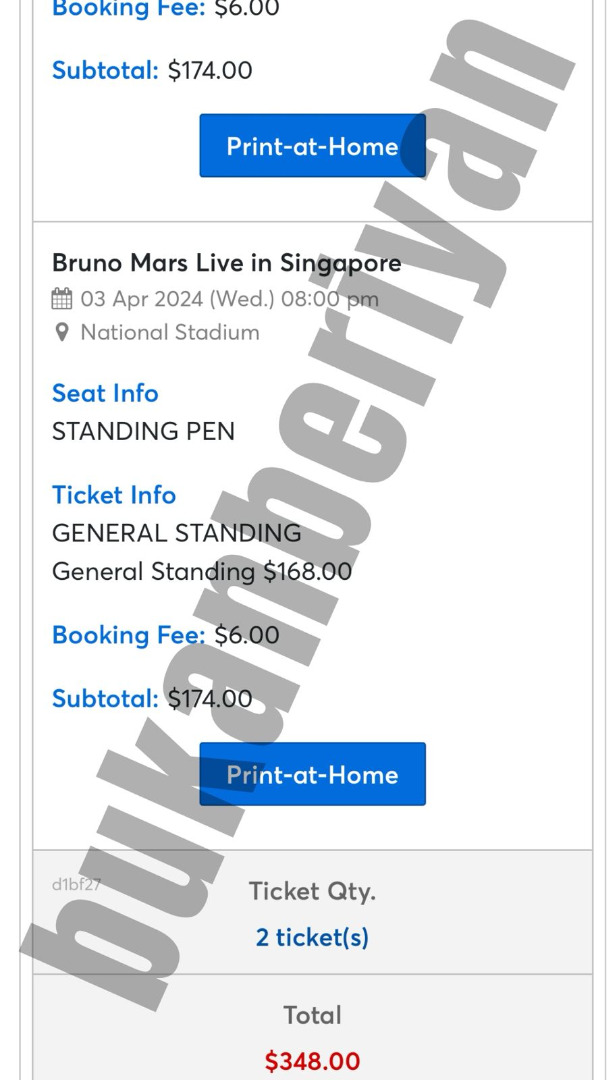
Task: Tap the 2 ticket(s) quantity text
Action: 312,938
